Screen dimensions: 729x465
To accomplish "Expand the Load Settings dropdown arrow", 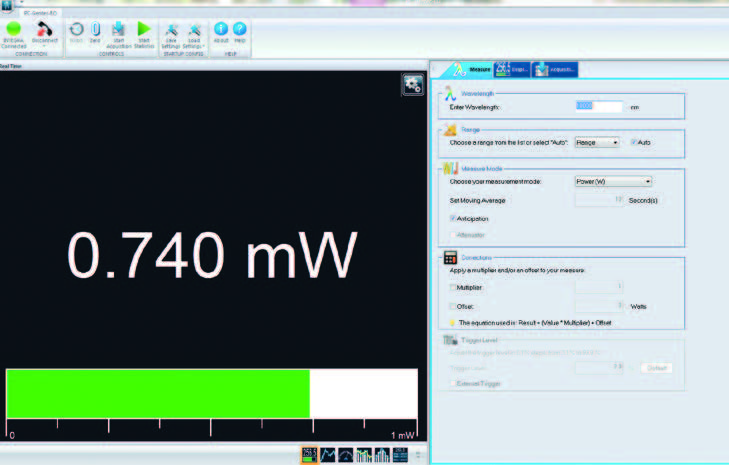I will (x=193, y=46).
